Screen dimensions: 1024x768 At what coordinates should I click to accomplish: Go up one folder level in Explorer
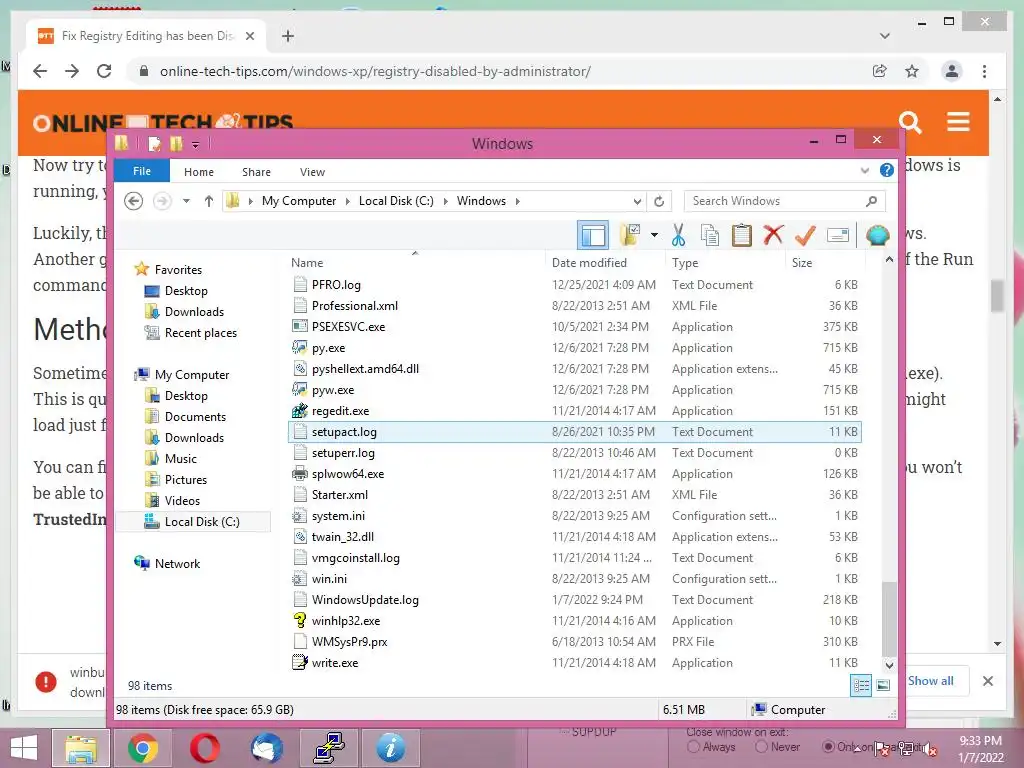point(208,201)
